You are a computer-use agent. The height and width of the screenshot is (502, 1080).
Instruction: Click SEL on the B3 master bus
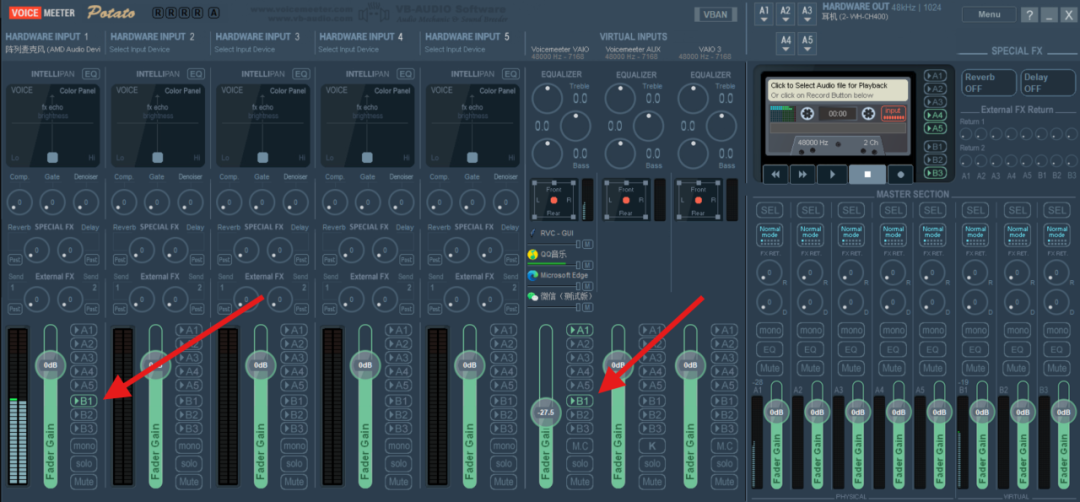pyautogui.click(x=1057, y=210)
